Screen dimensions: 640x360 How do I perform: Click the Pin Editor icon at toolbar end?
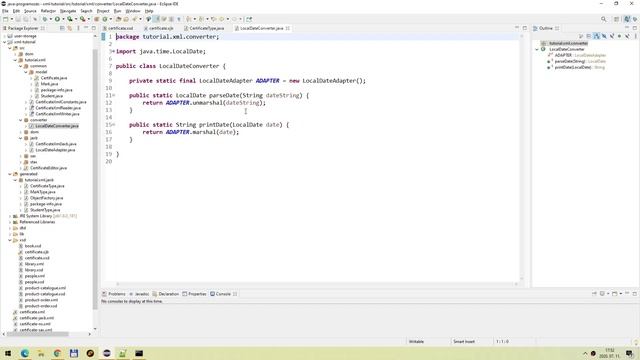coord(249,19)
